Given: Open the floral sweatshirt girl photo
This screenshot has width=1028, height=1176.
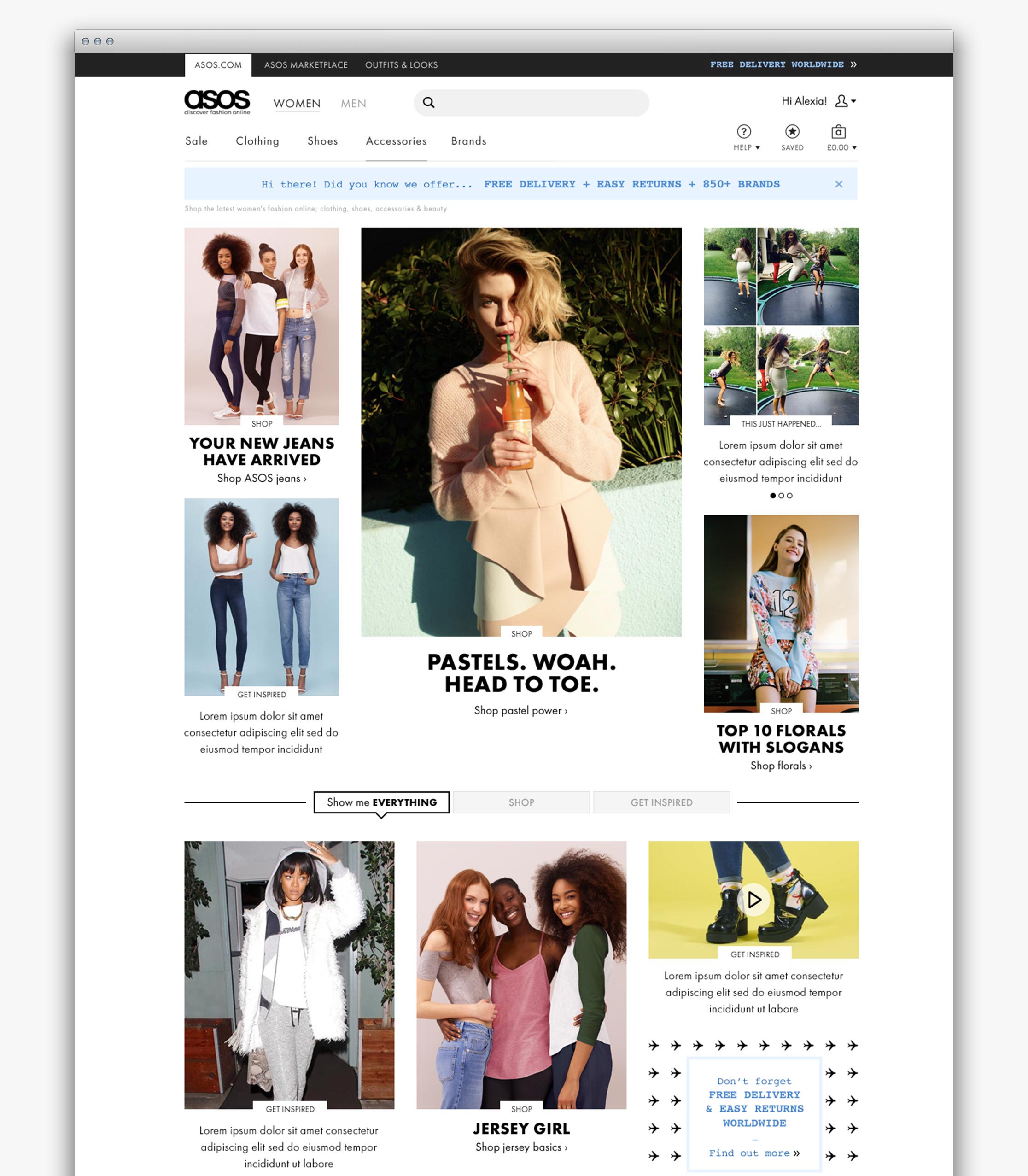Looking at the screenshot, I should coord(781,613).
